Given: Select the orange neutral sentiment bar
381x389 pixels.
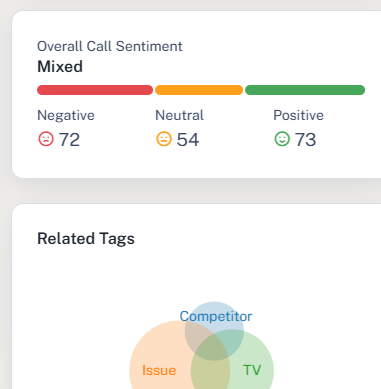Looking at the screenshot, I should click(199, 90).
